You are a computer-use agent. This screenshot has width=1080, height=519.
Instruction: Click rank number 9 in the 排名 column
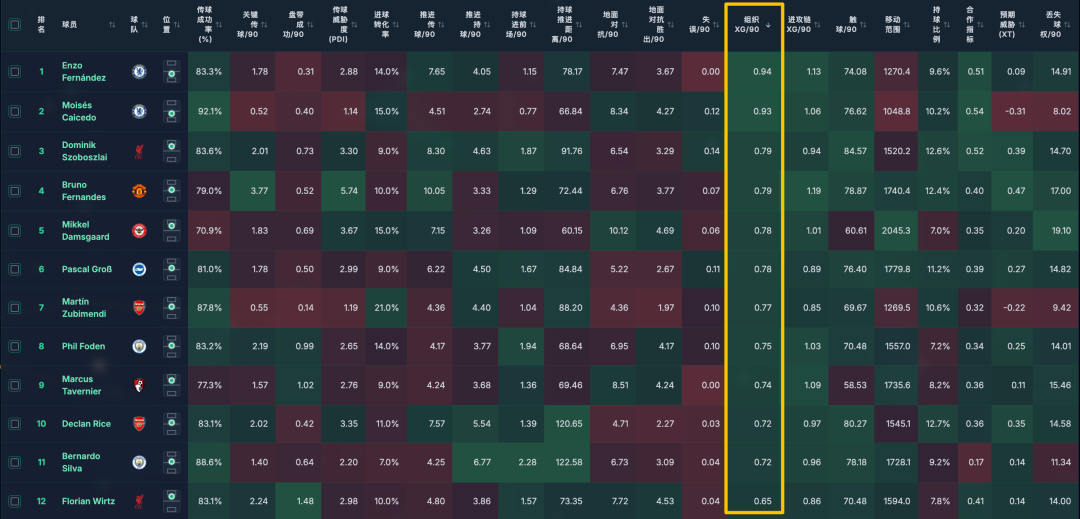coord(41,385)
